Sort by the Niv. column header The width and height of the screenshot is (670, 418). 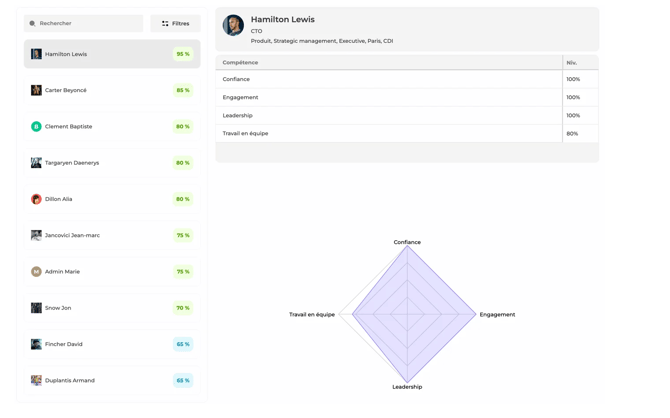pos(572,62)
